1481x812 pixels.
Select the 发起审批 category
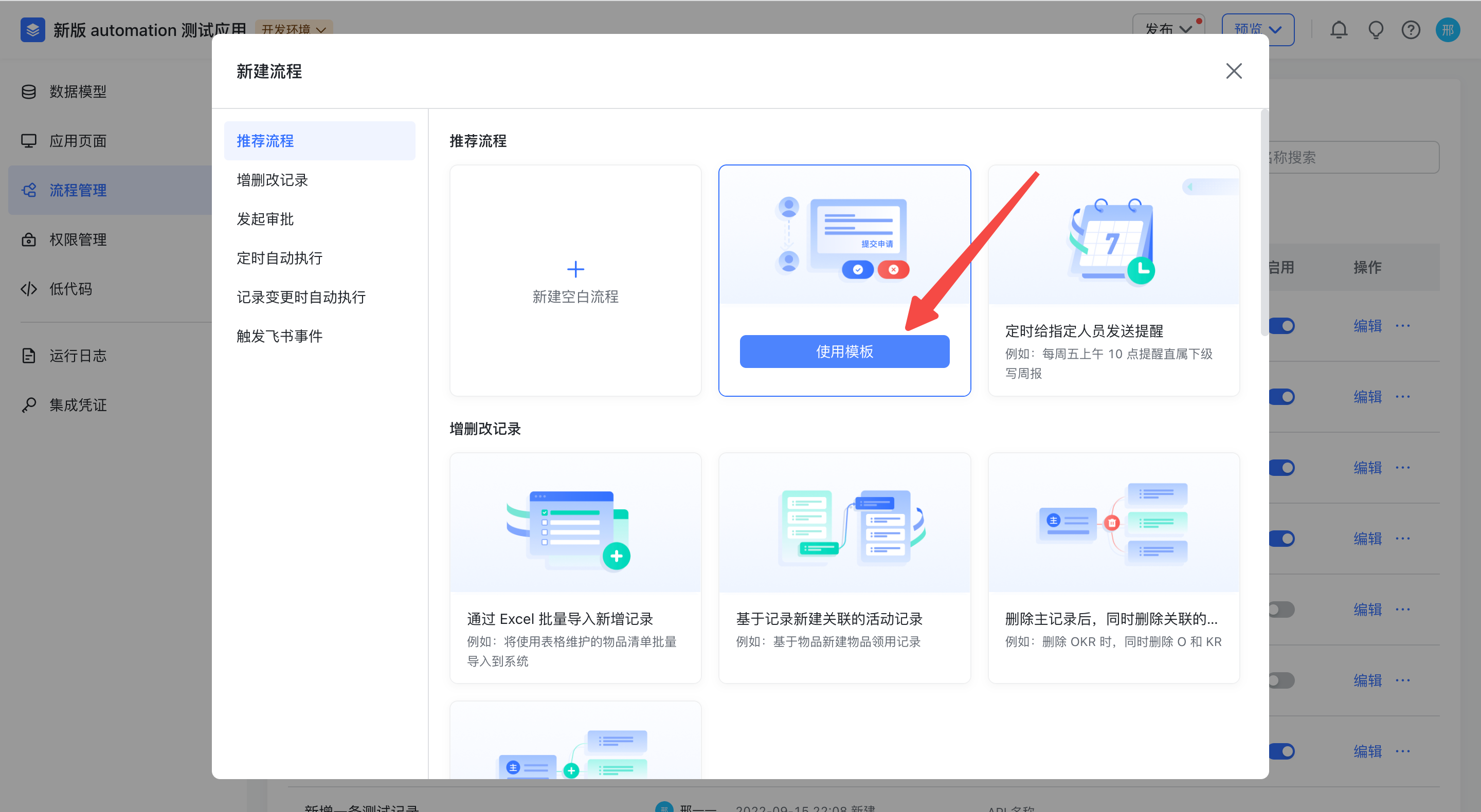(320, 219)
